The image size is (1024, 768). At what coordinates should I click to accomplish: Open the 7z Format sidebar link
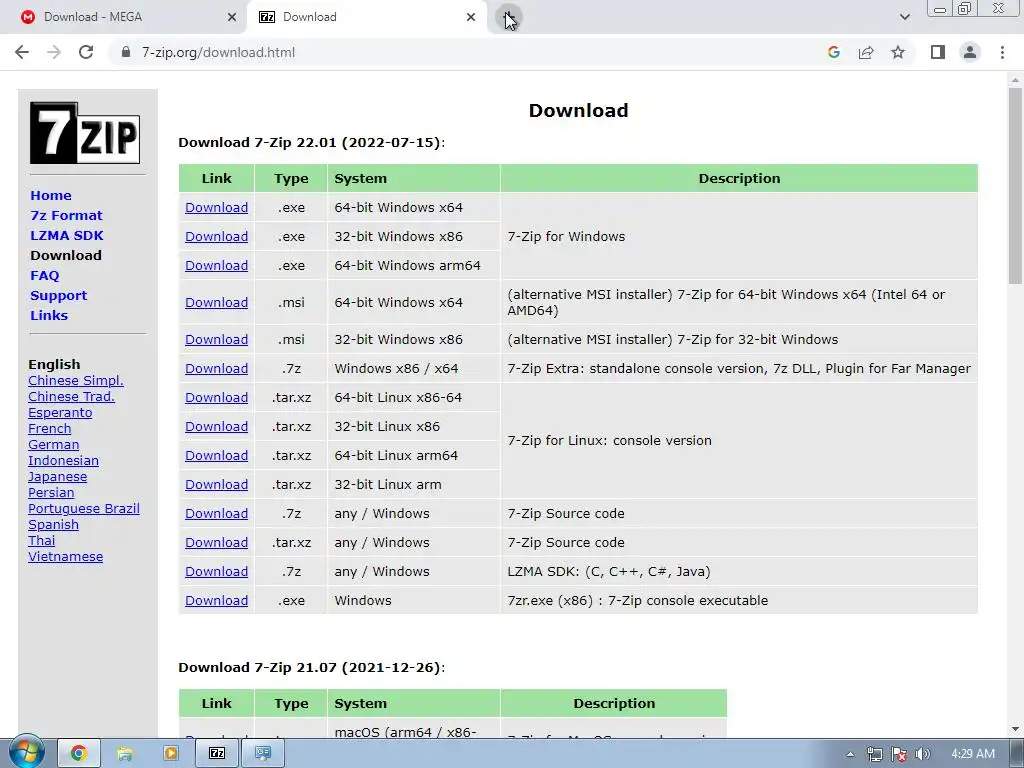[66, 216]
